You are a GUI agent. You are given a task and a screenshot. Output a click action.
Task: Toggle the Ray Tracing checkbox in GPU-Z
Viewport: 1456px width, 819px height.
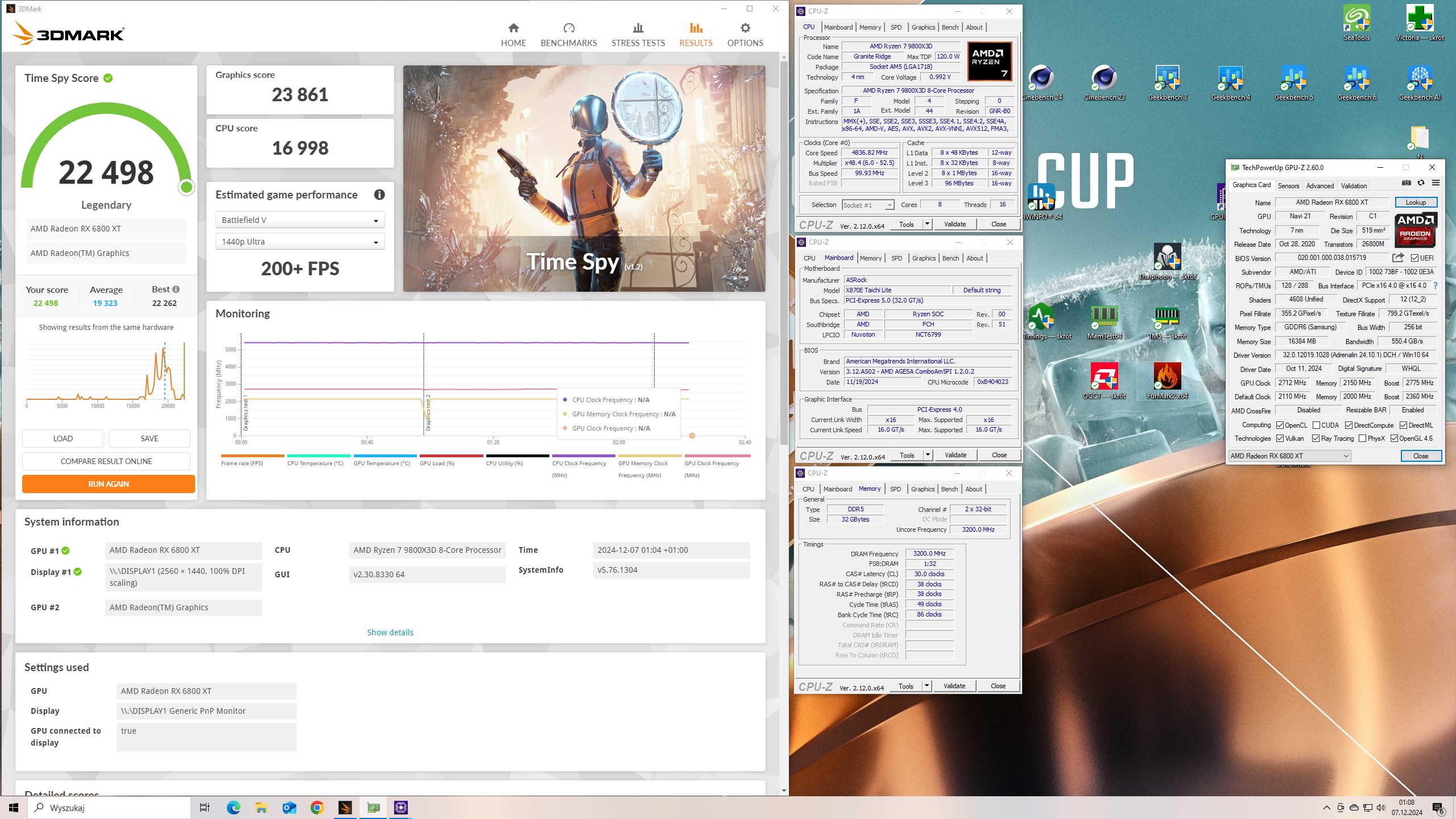click(x=1316, y=439)
